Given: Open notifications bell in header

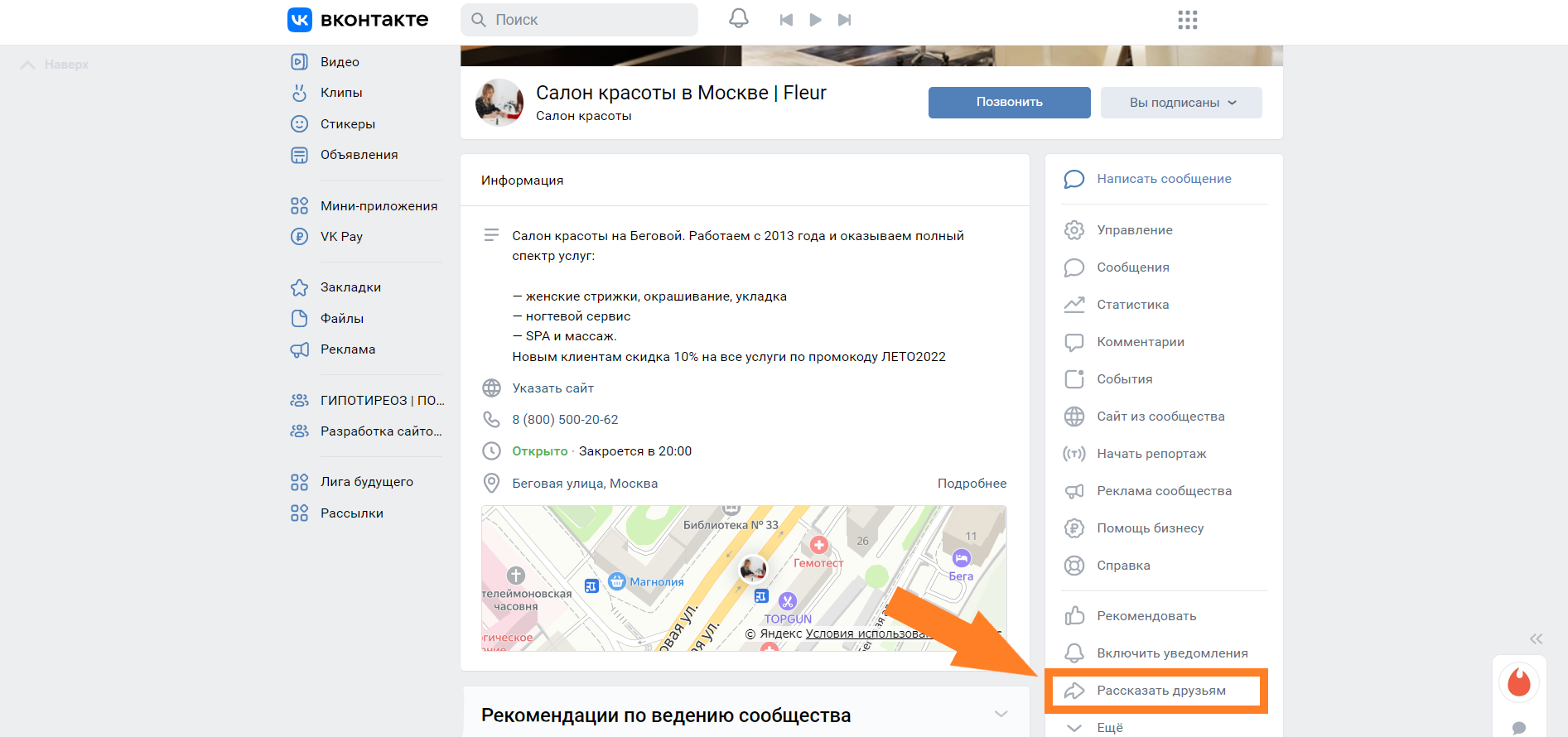Looking at the screenshot, I should [739, 19].
